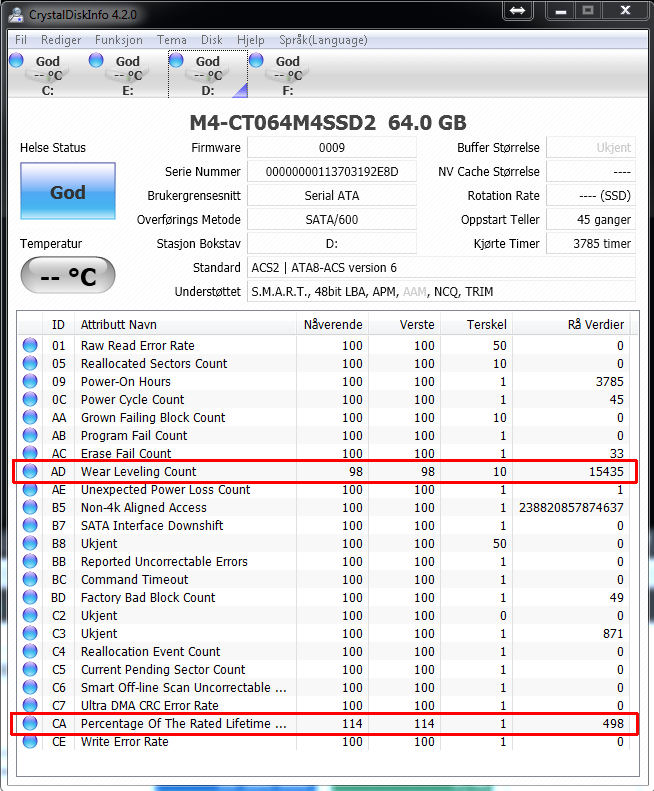Click status icon of Power Cycle Count
Screen dimensions: 654x791
pos(30,399)
